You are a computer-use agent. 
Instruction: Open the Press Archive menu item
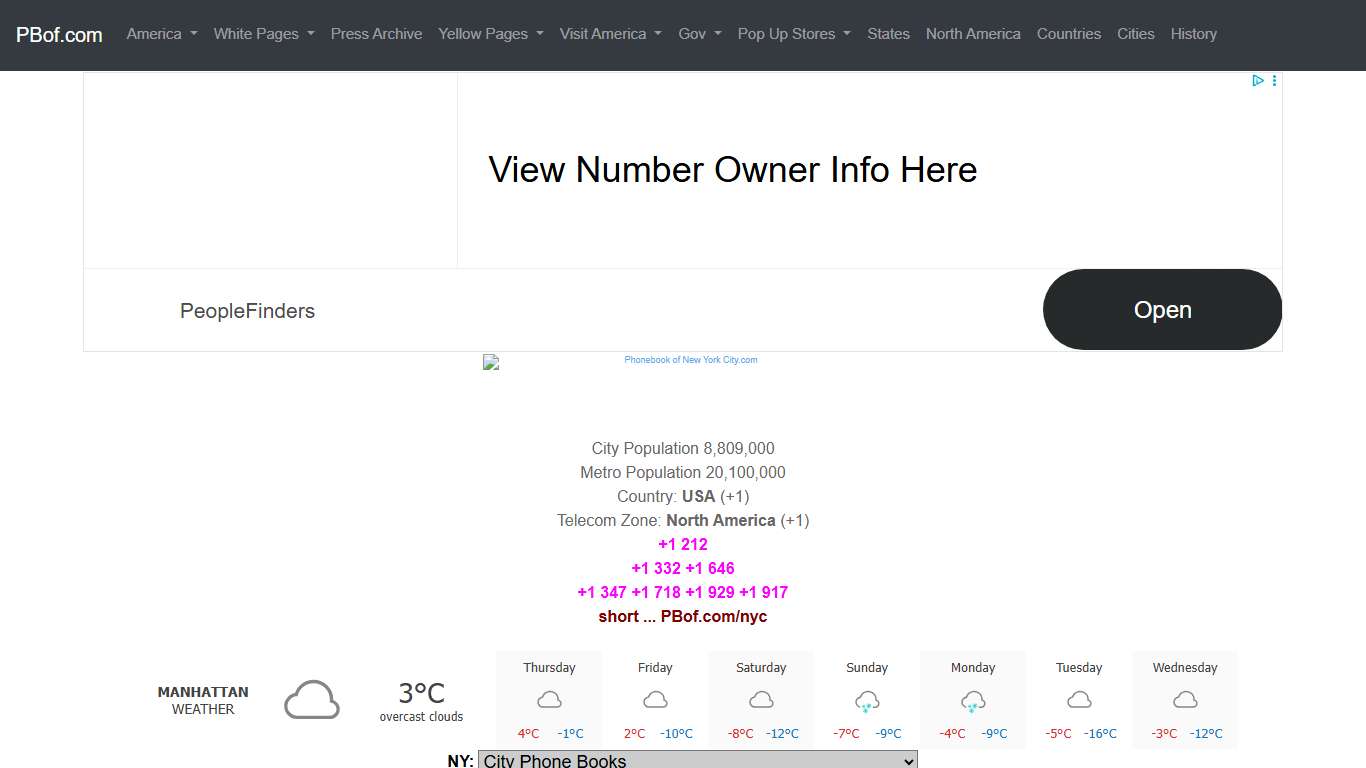pos(376,34)
